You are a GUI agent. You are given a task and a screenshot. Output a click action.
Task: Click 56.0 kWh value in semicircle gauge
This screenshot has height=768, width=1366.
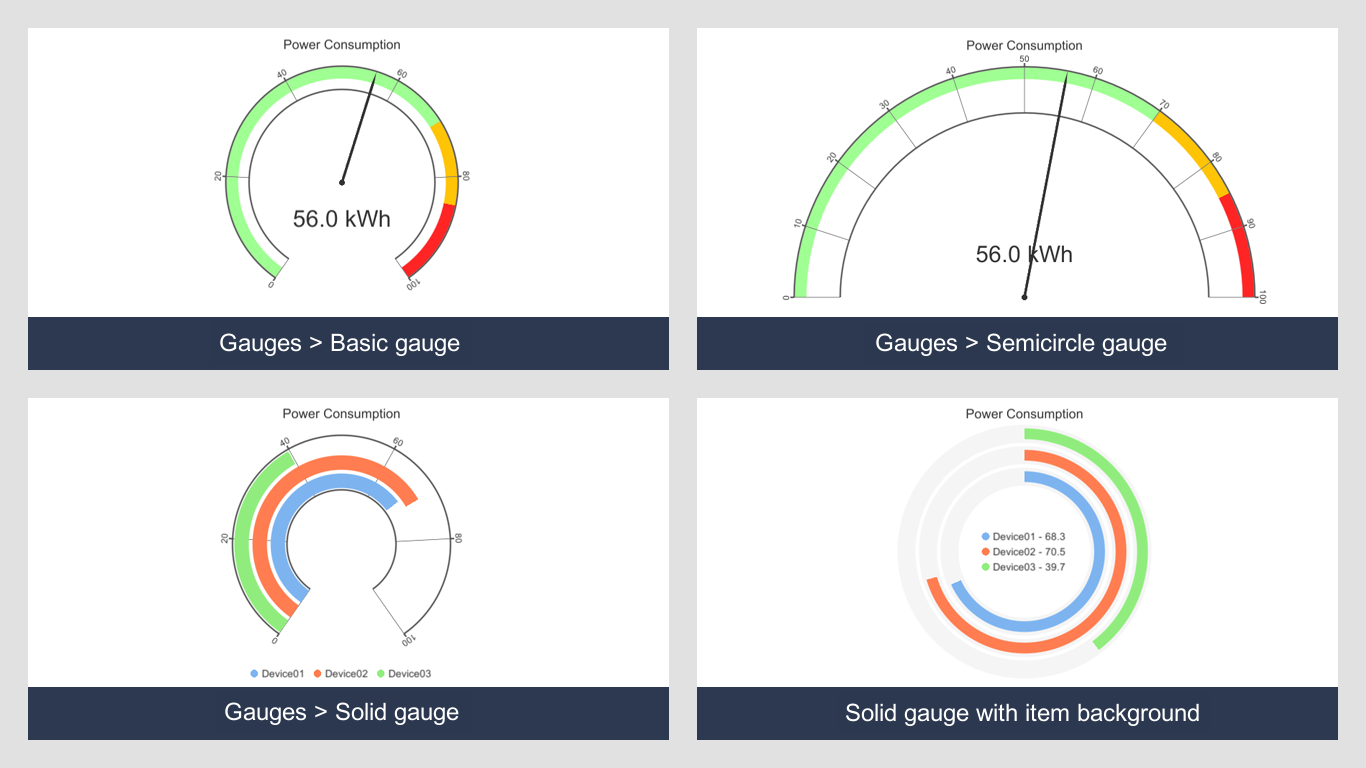point(1024,254)
